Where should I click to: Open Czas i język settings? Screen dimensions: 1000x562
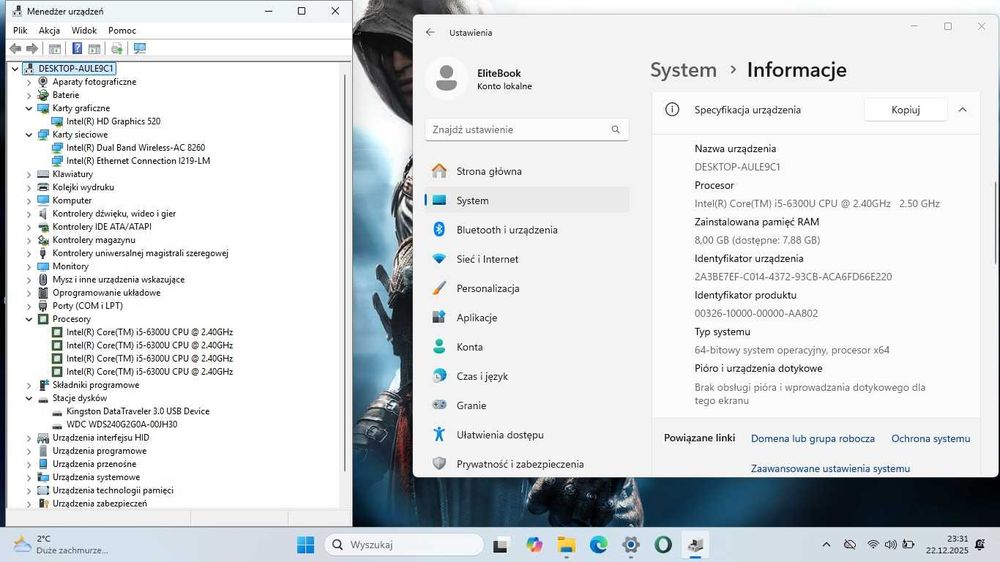[527, 376]
